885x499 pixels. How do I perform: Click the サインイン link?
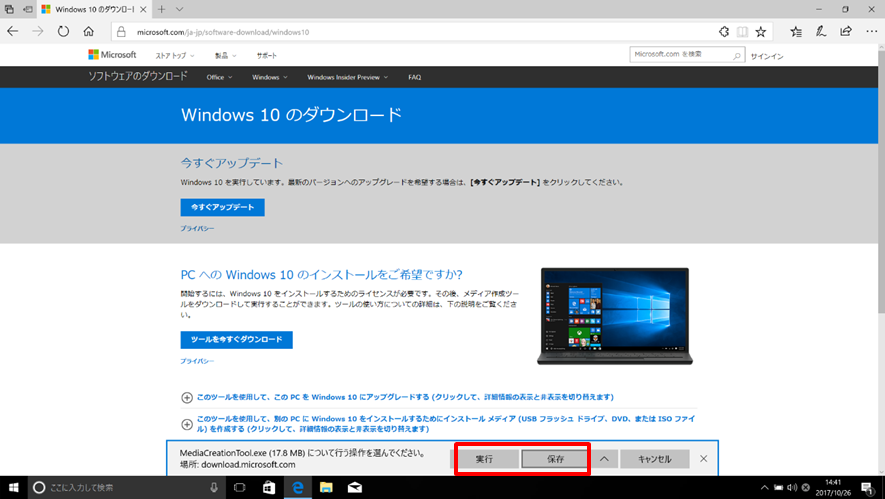pyautogui.click(x=767, y=56)
